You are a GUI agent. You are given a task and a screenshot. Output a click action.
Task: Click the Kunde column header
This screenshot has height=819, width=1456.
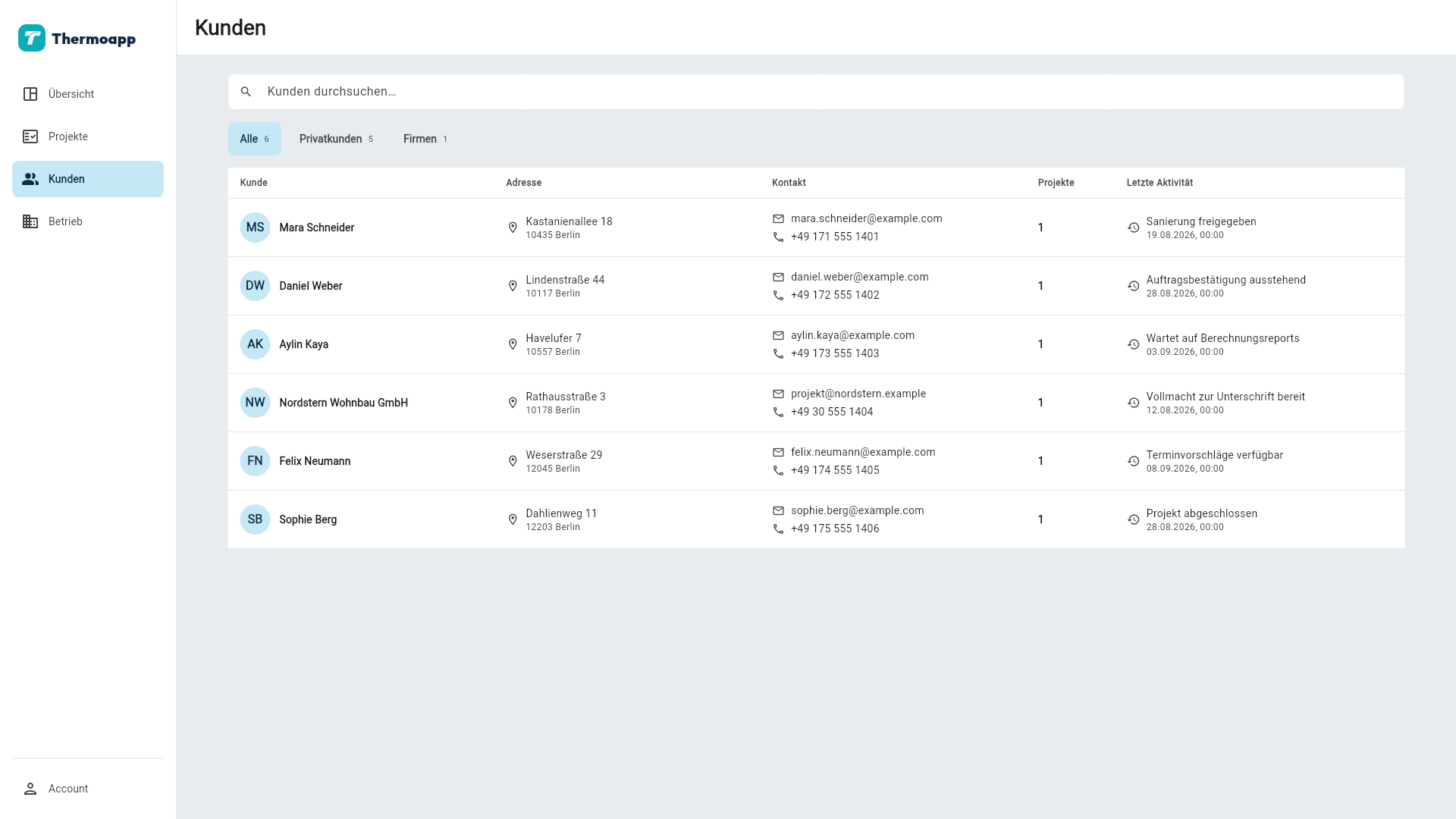pos(254,183)
